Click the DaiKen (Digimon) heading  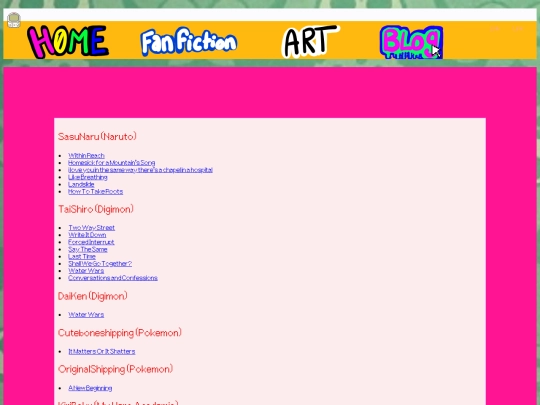click(93, 296)
